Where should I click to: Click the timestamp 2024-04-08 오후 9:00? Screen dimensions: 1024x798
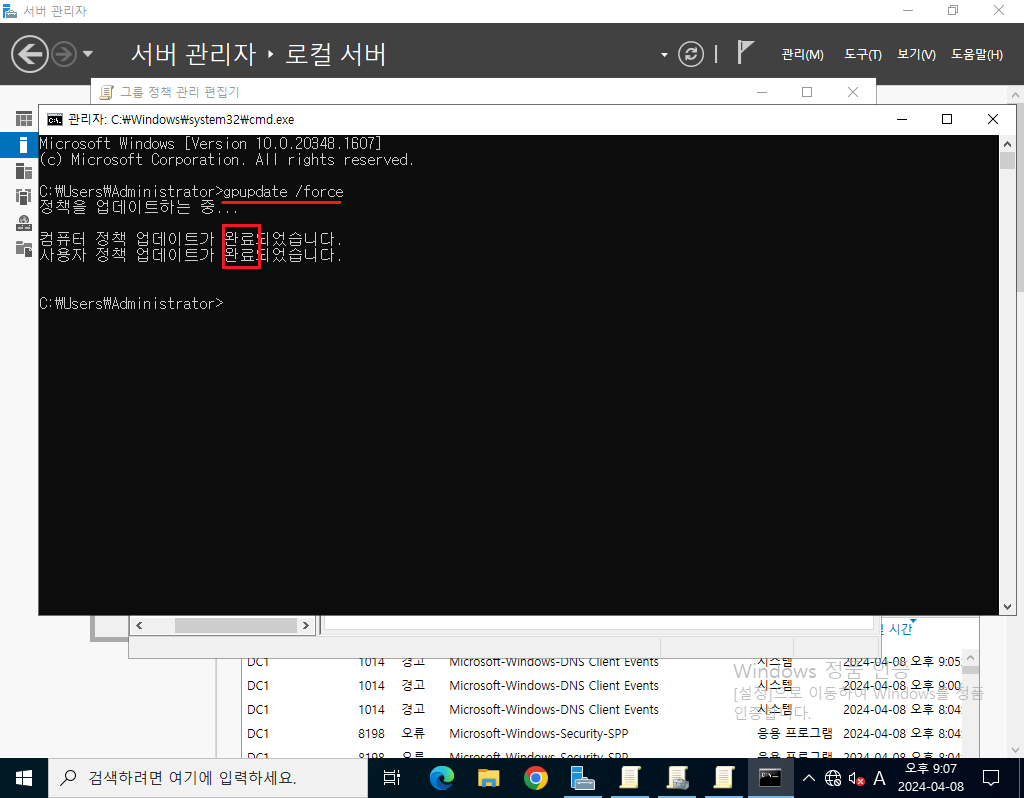tap(902, 686)
